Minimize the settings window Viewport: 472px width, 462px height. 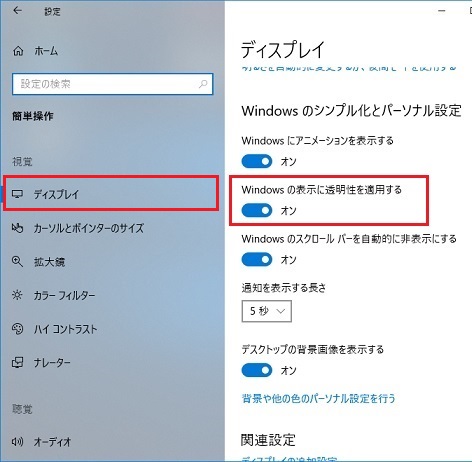click(442, 11)
